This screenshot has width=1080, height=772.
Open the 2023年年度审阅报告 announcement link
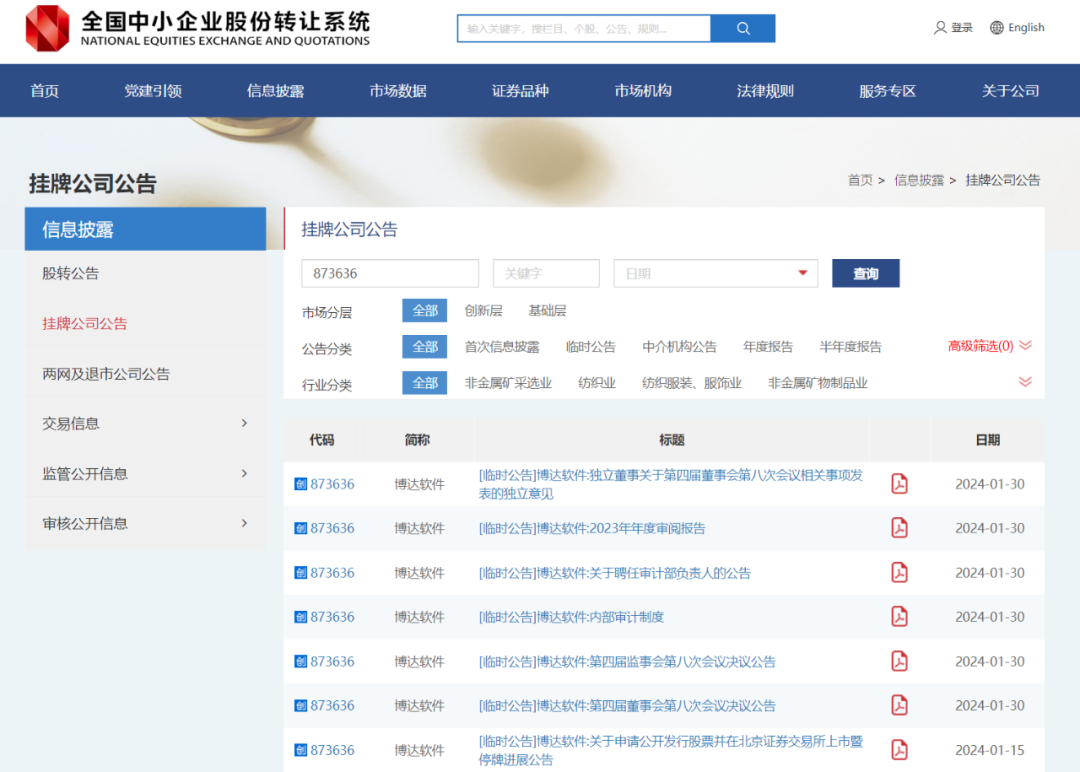(x=592, y=528)
